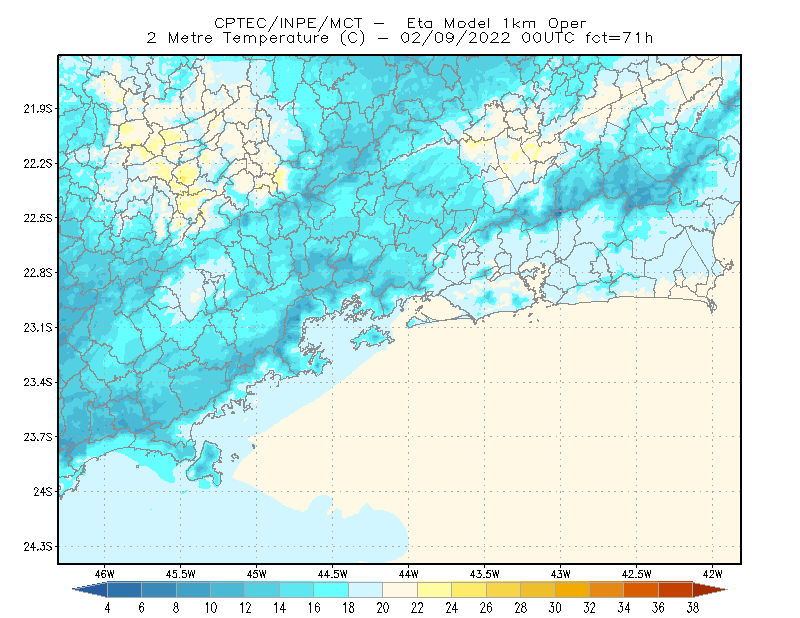Click the 22.2S latitude axis label
The width and height of the screenshot is (800, 618).
coord(38,163)
